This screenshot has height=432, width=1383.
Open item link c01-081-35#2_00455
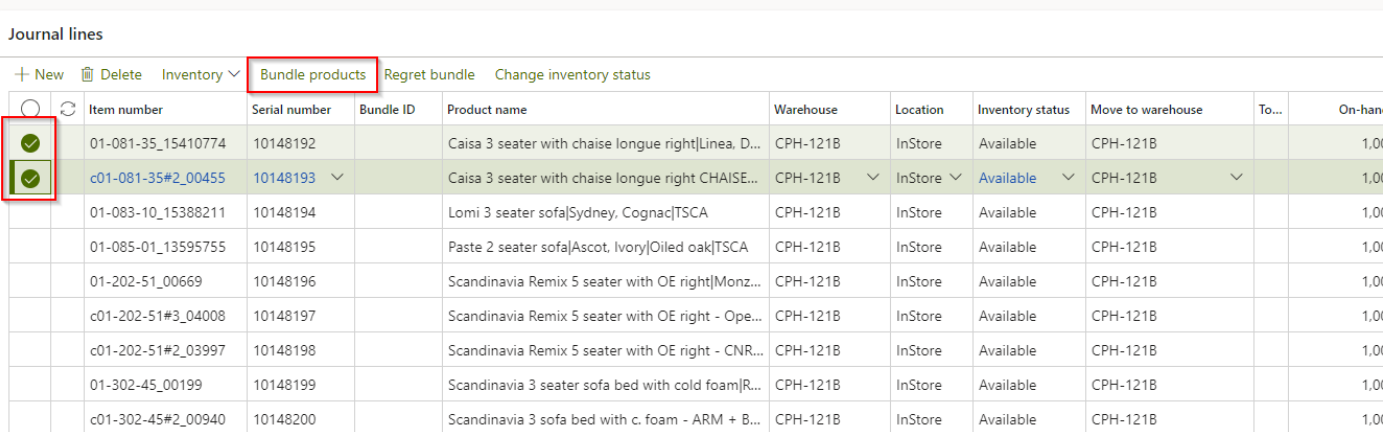click(157, 178)
